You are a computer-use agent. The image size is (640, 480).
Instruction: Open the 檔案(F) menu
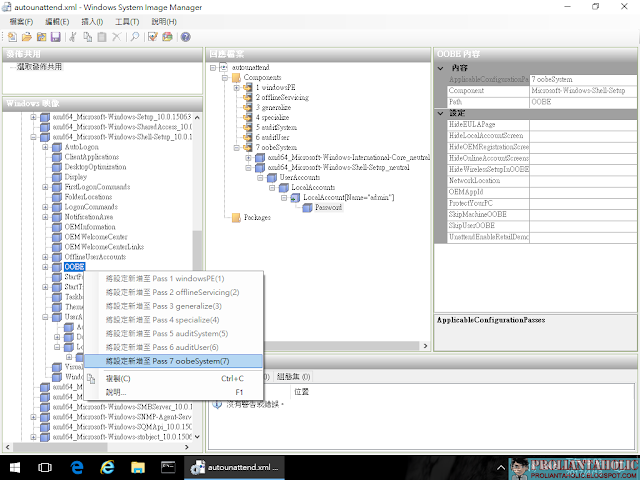(22, 22)
